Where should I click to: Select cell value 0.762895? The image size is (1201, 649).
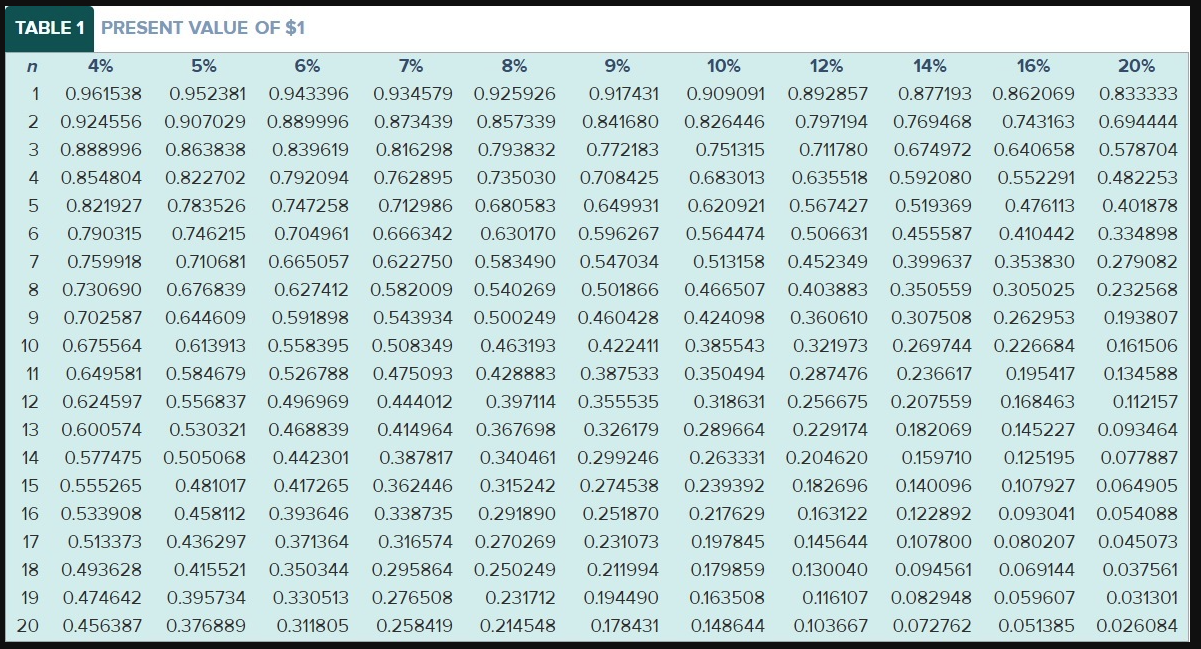pyautogui.click(x=413, y=178)
